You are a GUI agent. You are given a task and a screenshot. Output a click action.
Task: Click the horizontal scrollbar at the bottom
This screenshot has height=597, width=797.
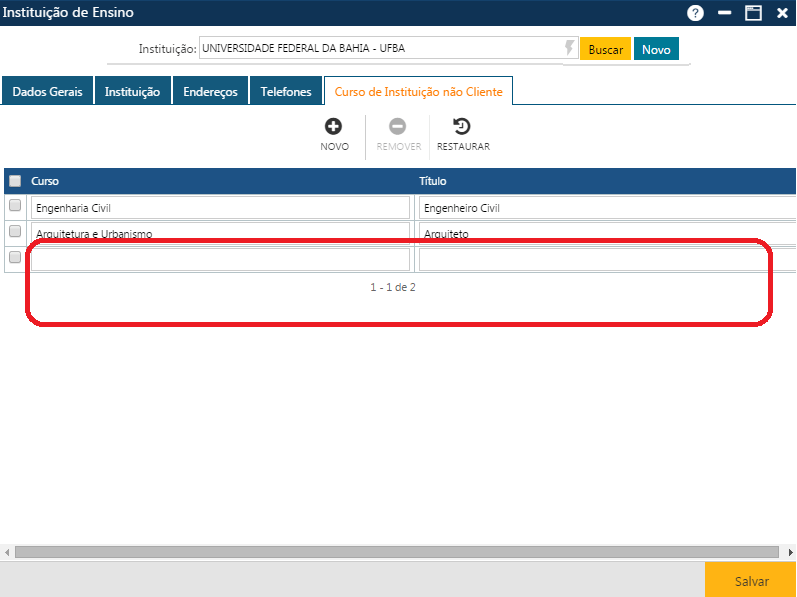click(397, 552)
